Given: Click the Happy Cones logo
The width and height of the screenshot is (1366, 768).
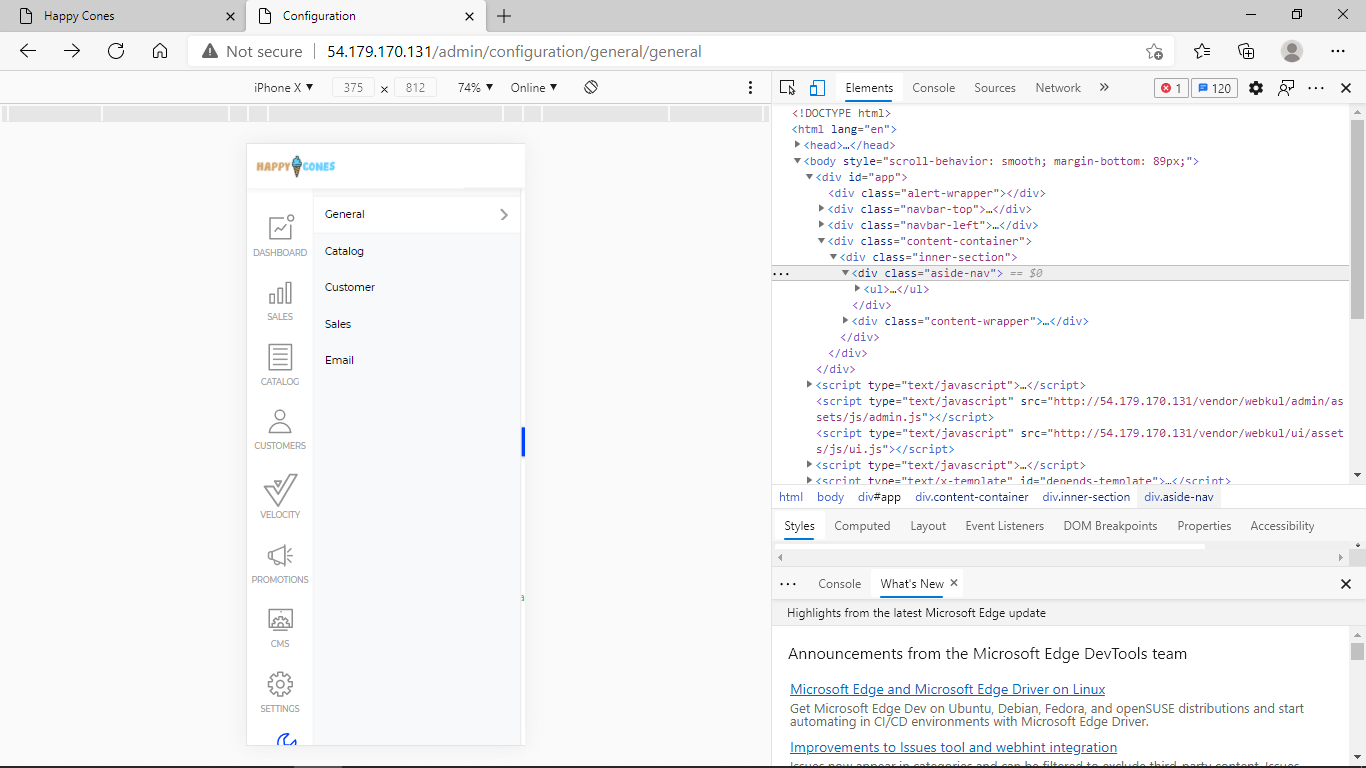Looking at the screenshot, I should [x=296, y=166].
